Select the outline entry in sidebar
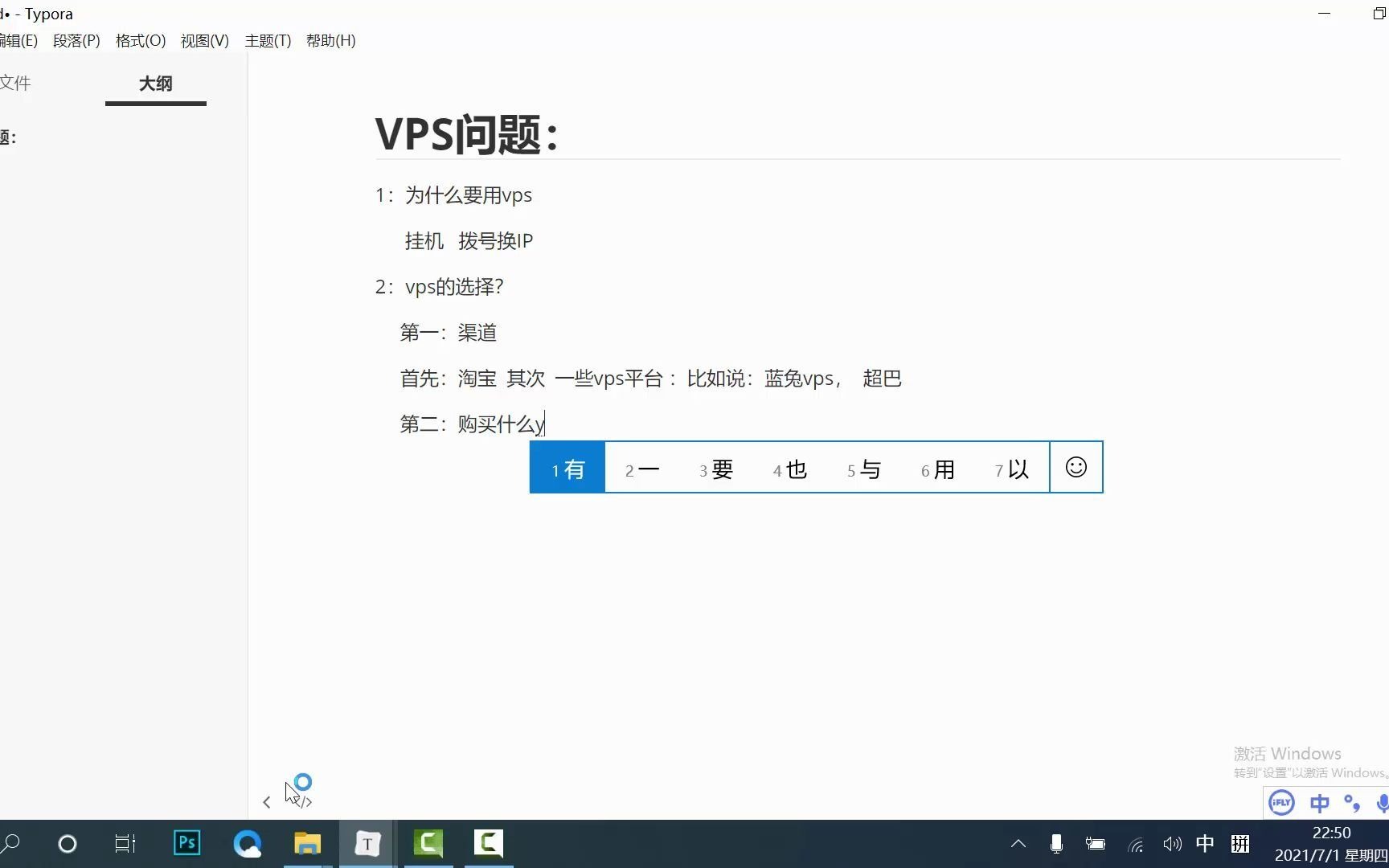Viewport: 1389px width, 868px height. point(8,137)
